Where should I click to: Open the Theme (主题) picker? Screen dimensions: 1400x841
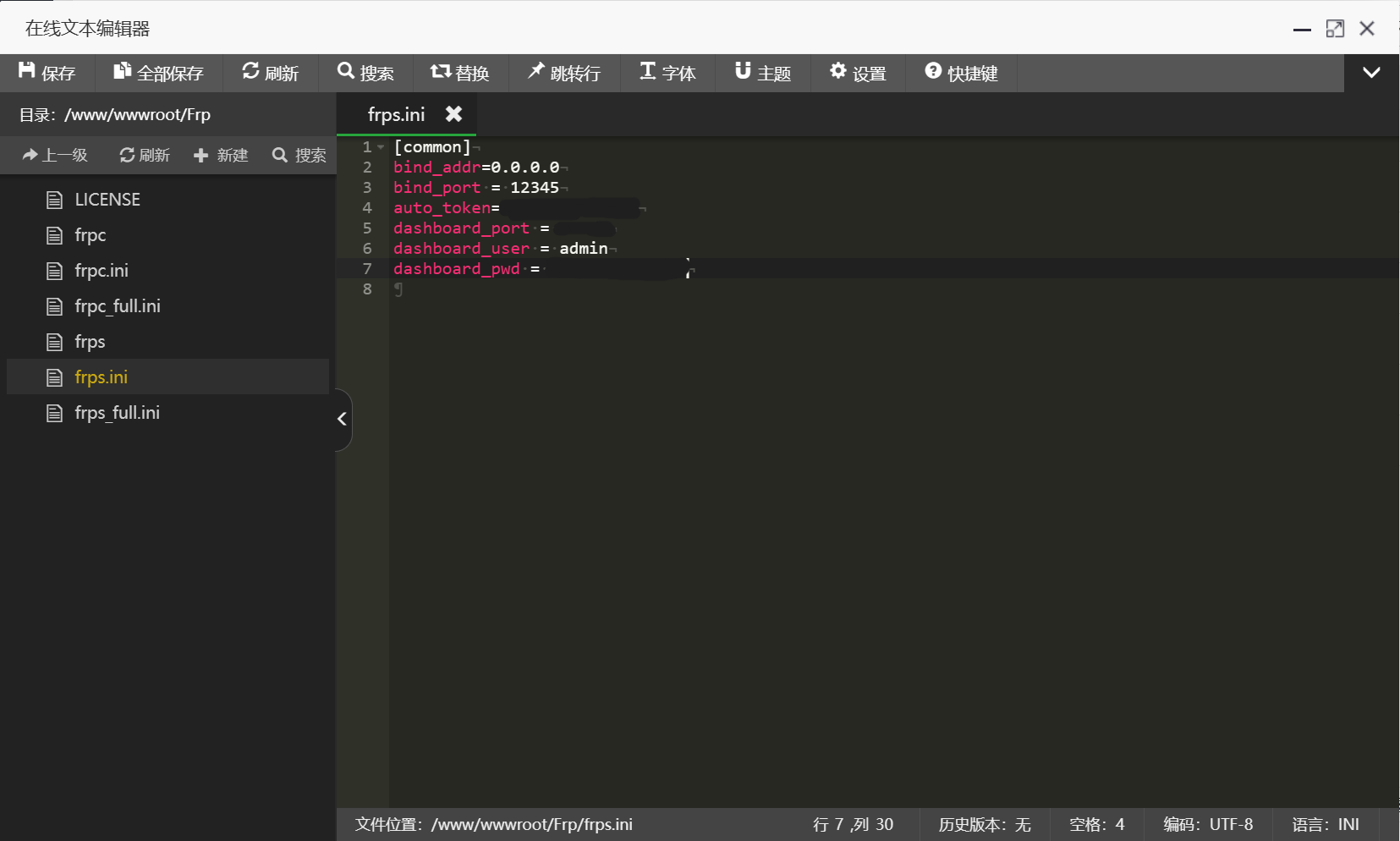743,71
